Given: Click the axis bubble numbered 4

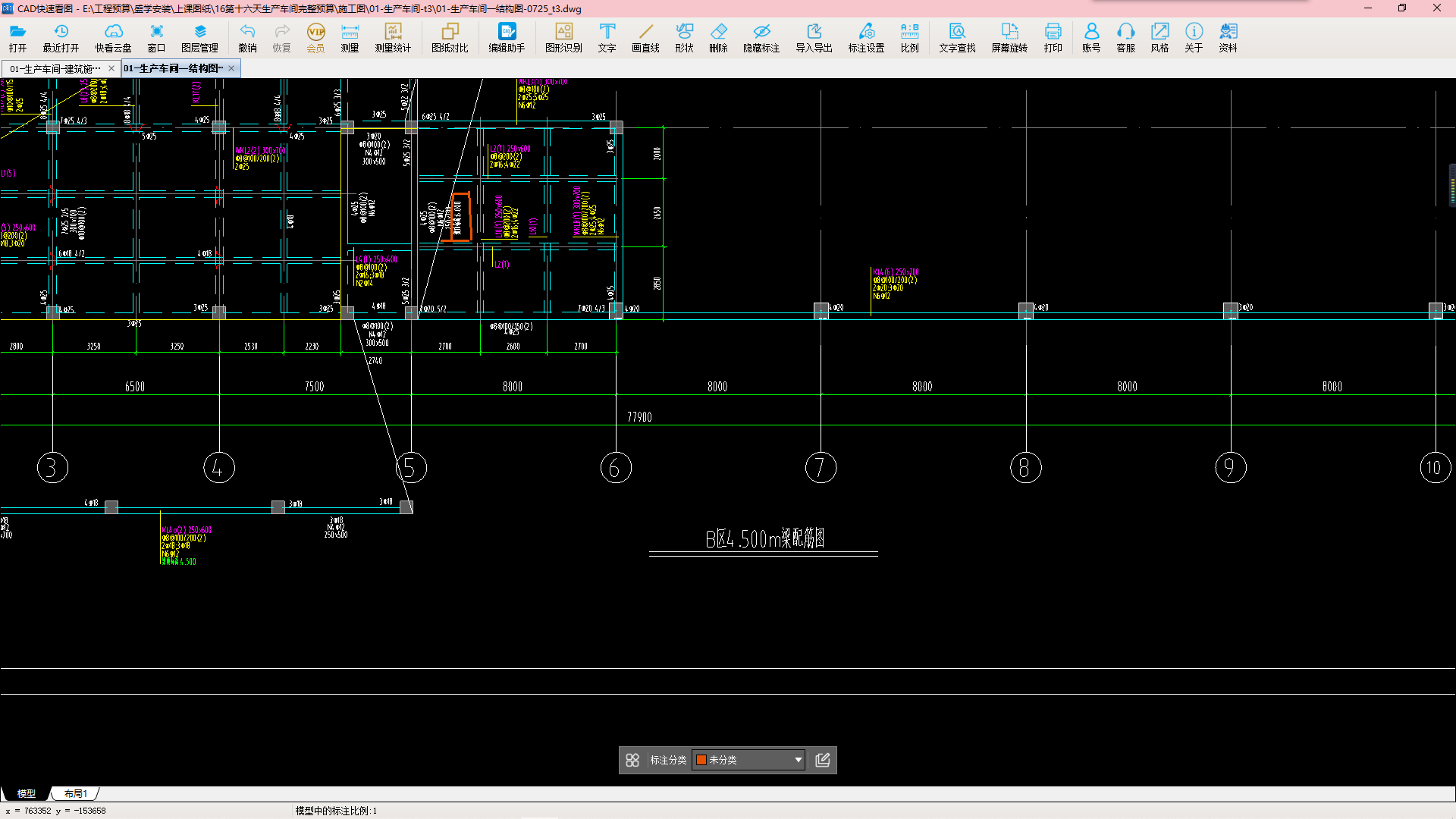Looking at the screenshot, I should (219, 468).
